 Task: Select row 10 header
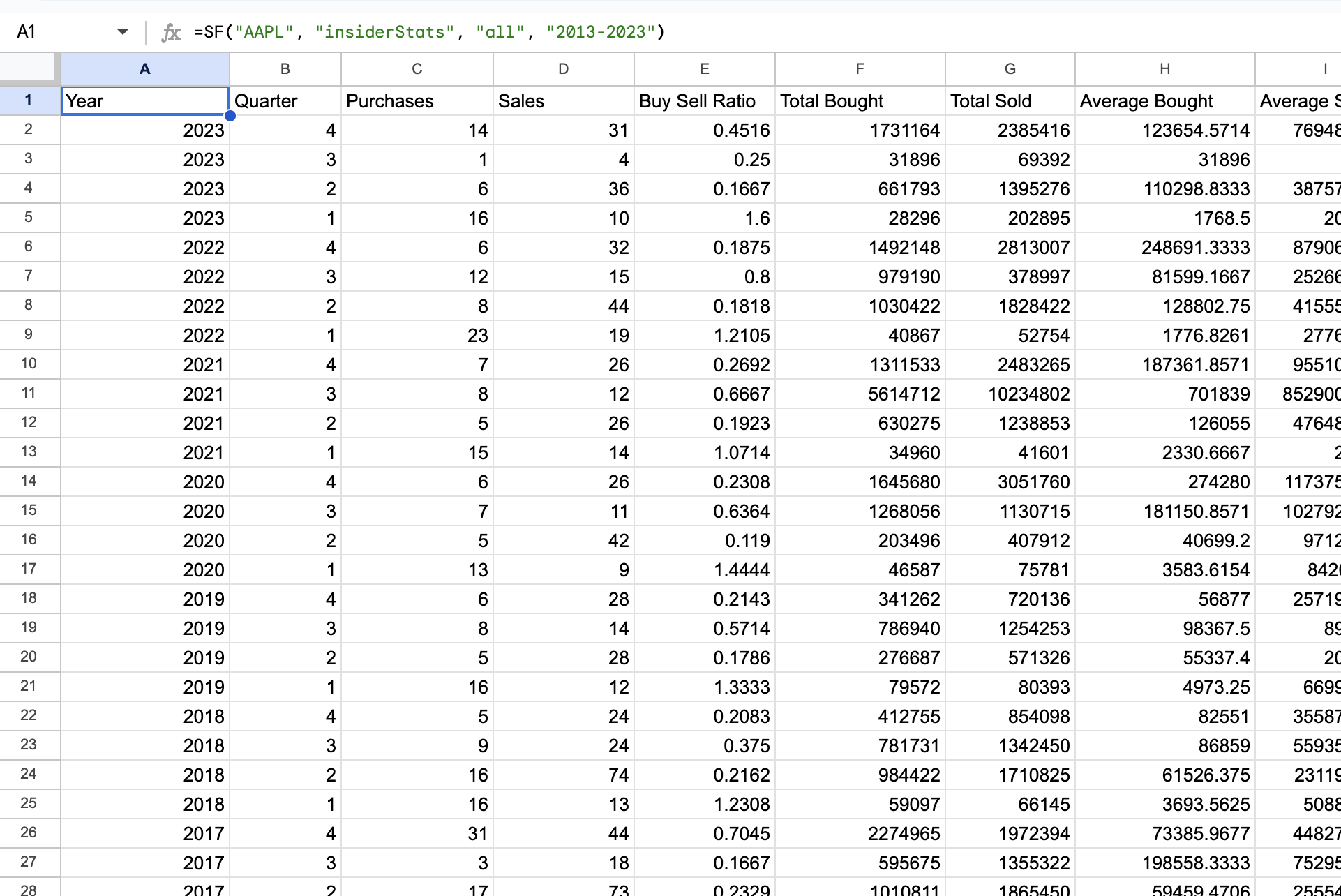tap(29, 364)
